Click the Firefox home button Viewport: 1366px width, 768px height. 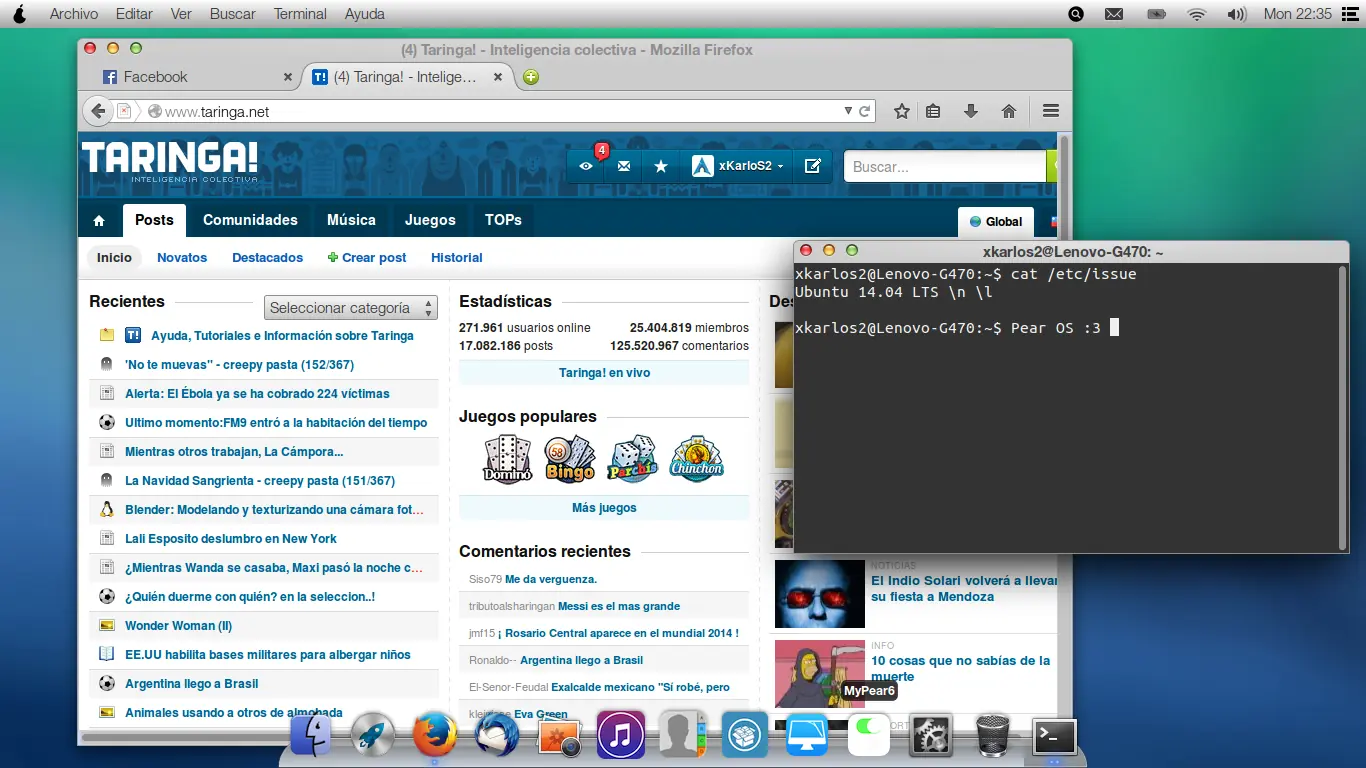coord(1009,111)
